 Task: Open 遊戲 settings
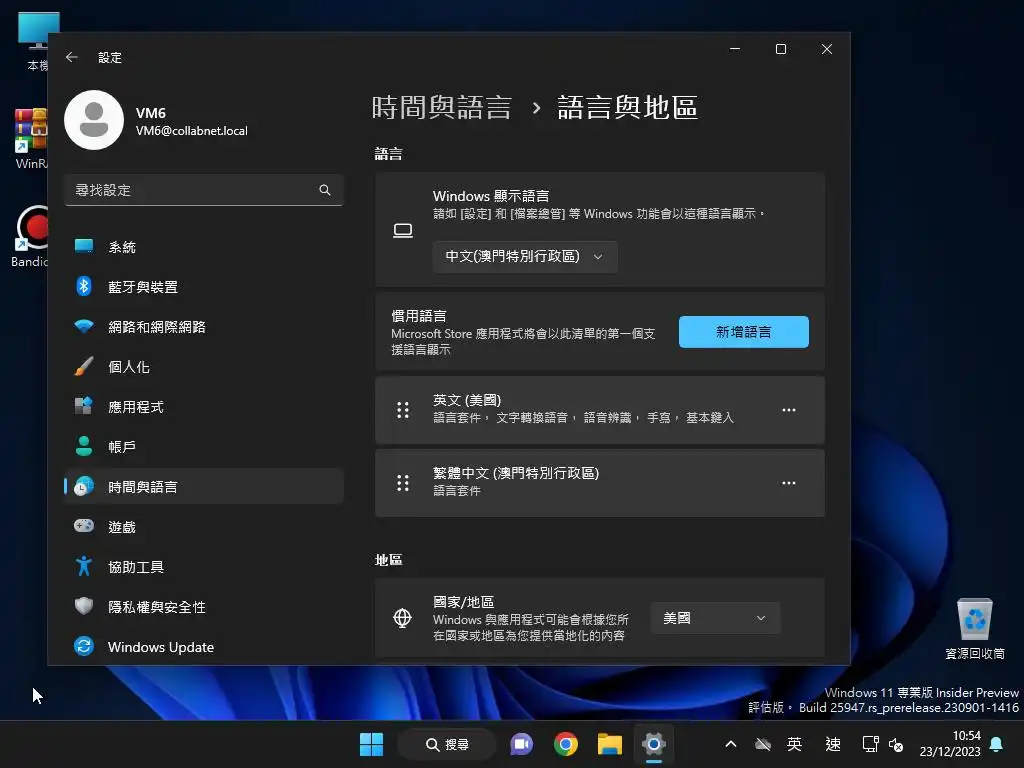pyautogui.click(x=204, y=526)
